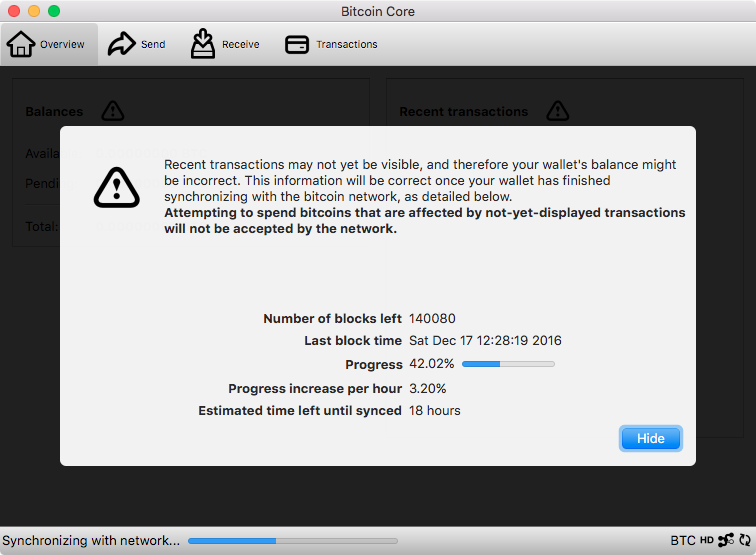The height and width of the screenshot is (555, 756).
Task: Minimize the Bitcoin Core window
Action: point(34,11)
